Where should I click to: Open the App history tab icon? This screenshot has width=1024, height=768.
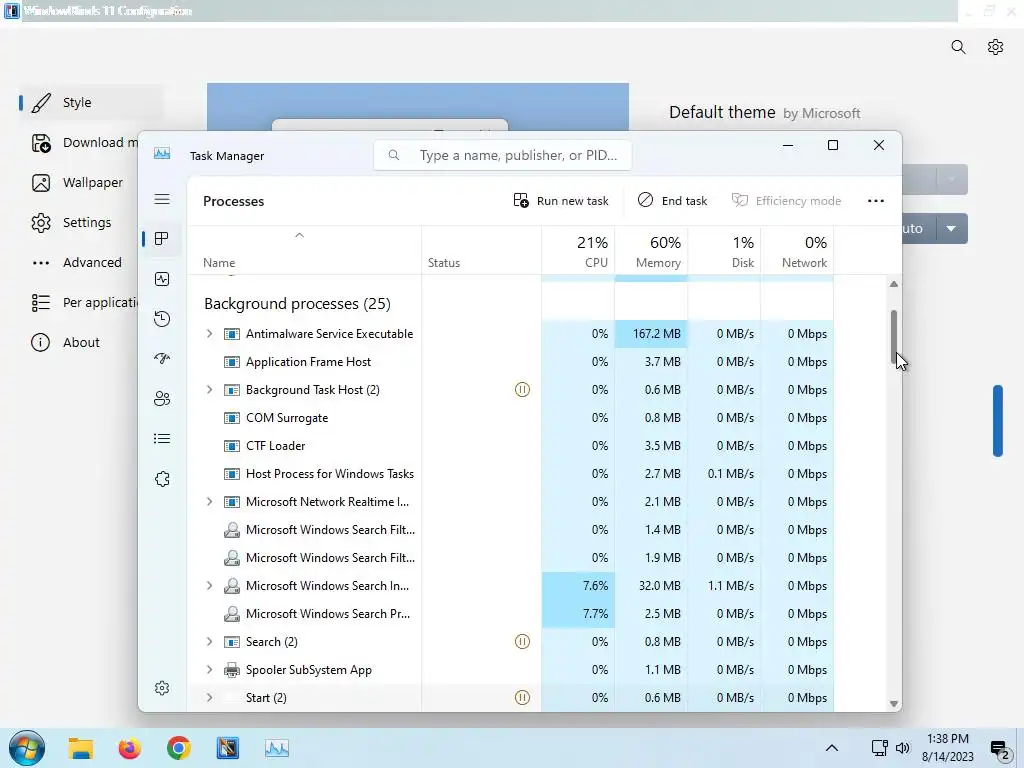pyautogui.click(x=162, y=319)
